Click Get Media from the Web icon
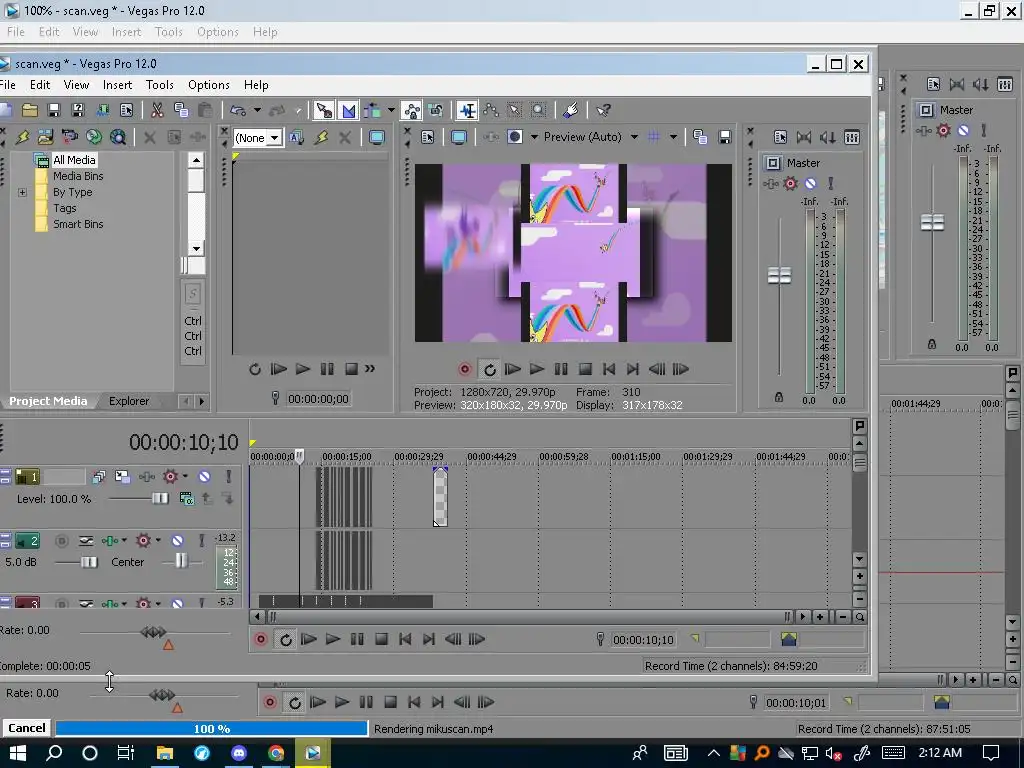This screenshot has width=1024, height=768. coord(118,137)
